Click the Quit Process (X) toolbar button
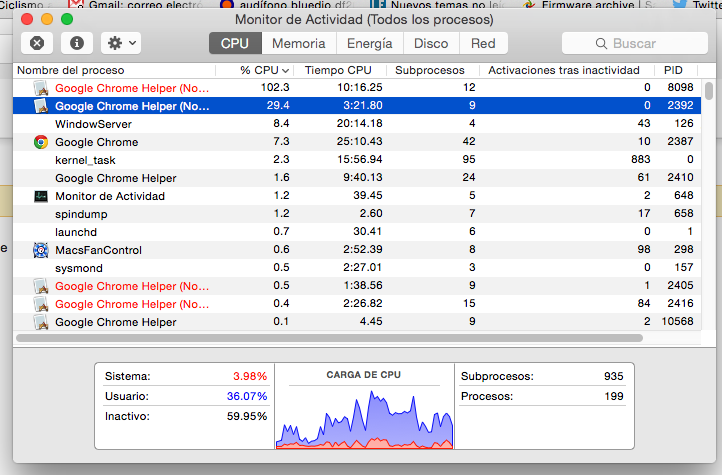The image size is (722, 475). 37,43
